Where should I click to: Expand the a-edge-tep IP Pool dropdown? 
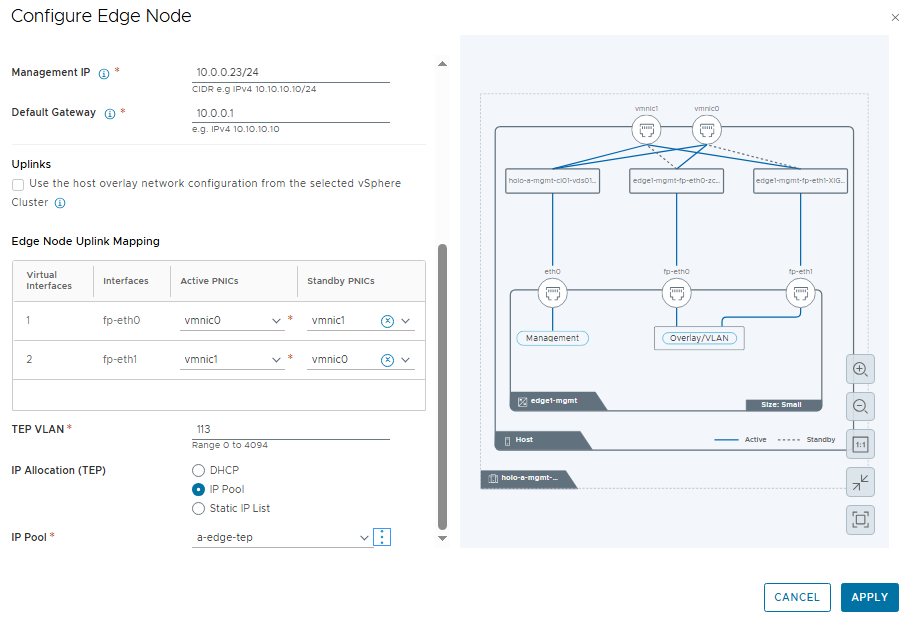[364, 538]
